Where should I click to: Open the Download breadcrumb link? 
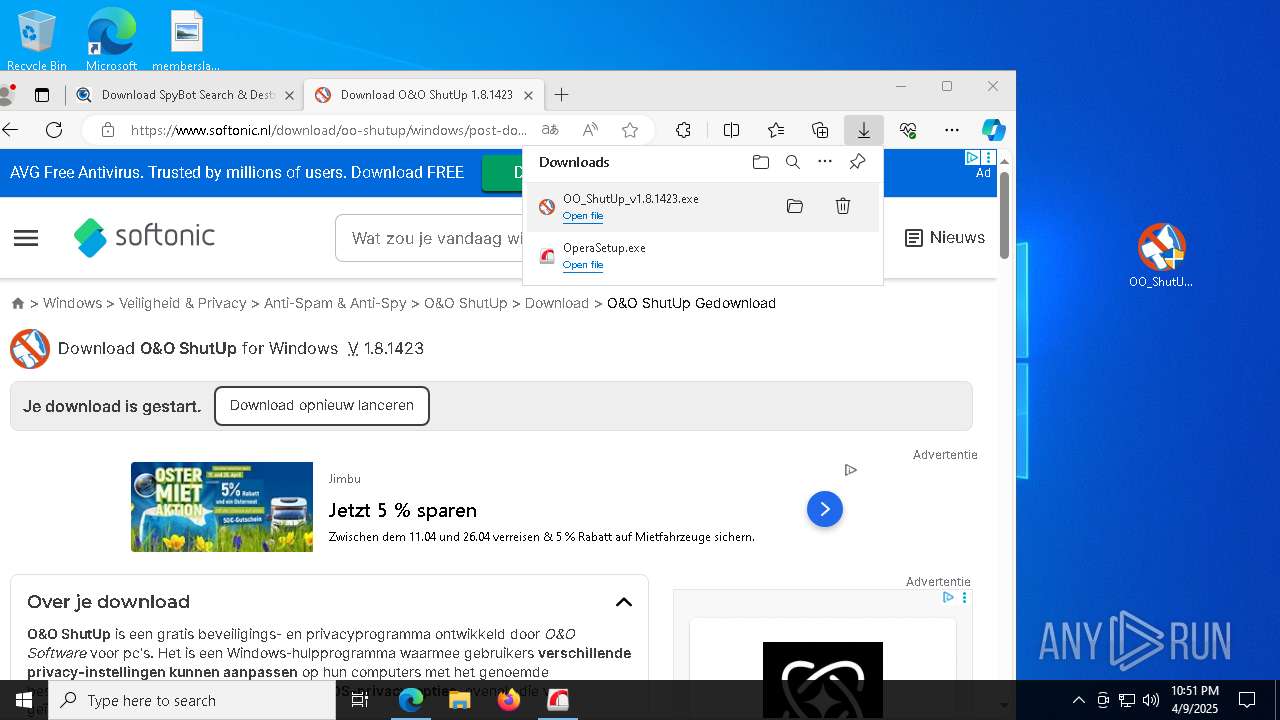(x=557, y=303)
